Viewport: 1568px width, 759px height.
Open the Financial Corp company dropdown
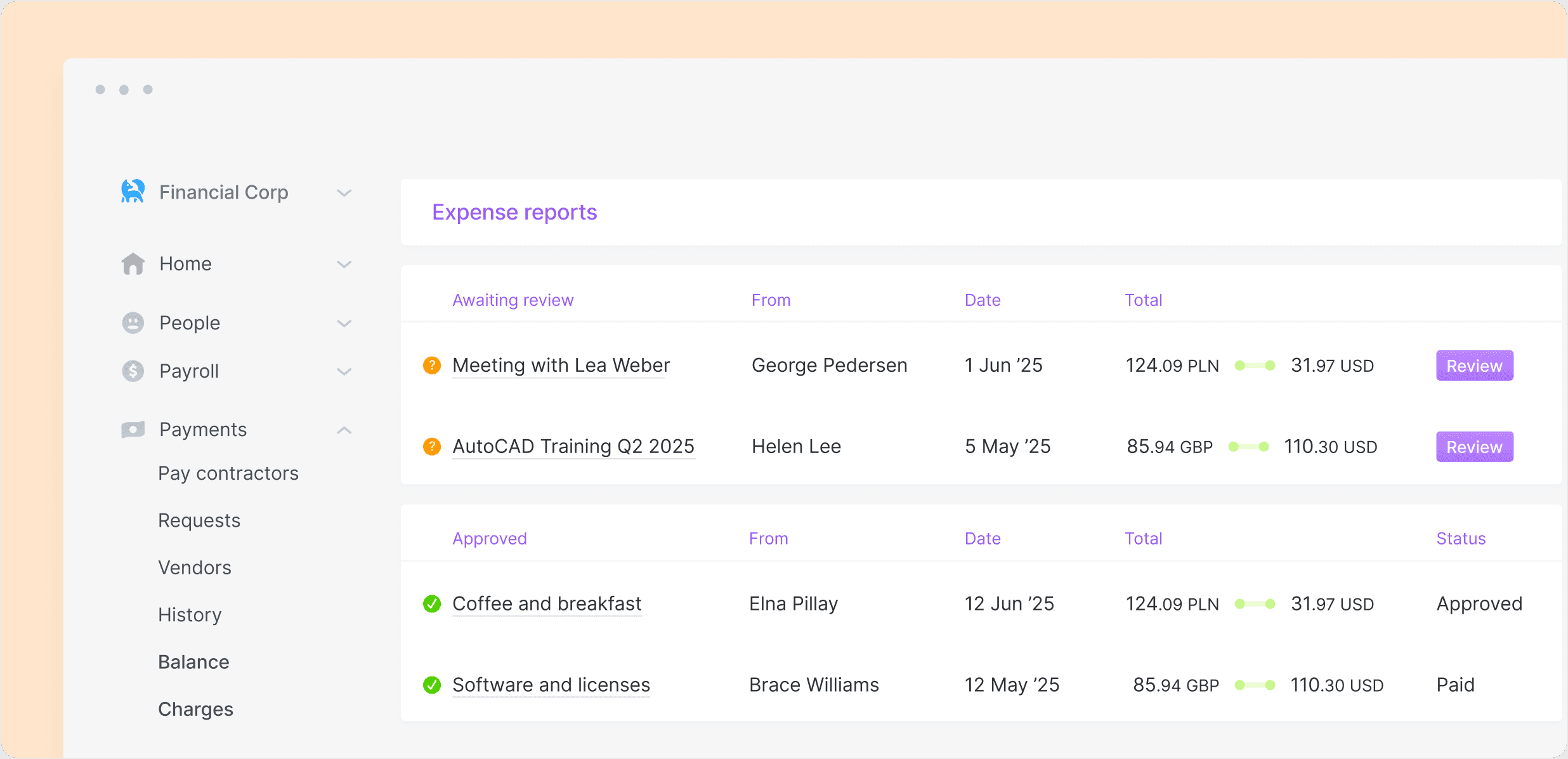point(344,193)
